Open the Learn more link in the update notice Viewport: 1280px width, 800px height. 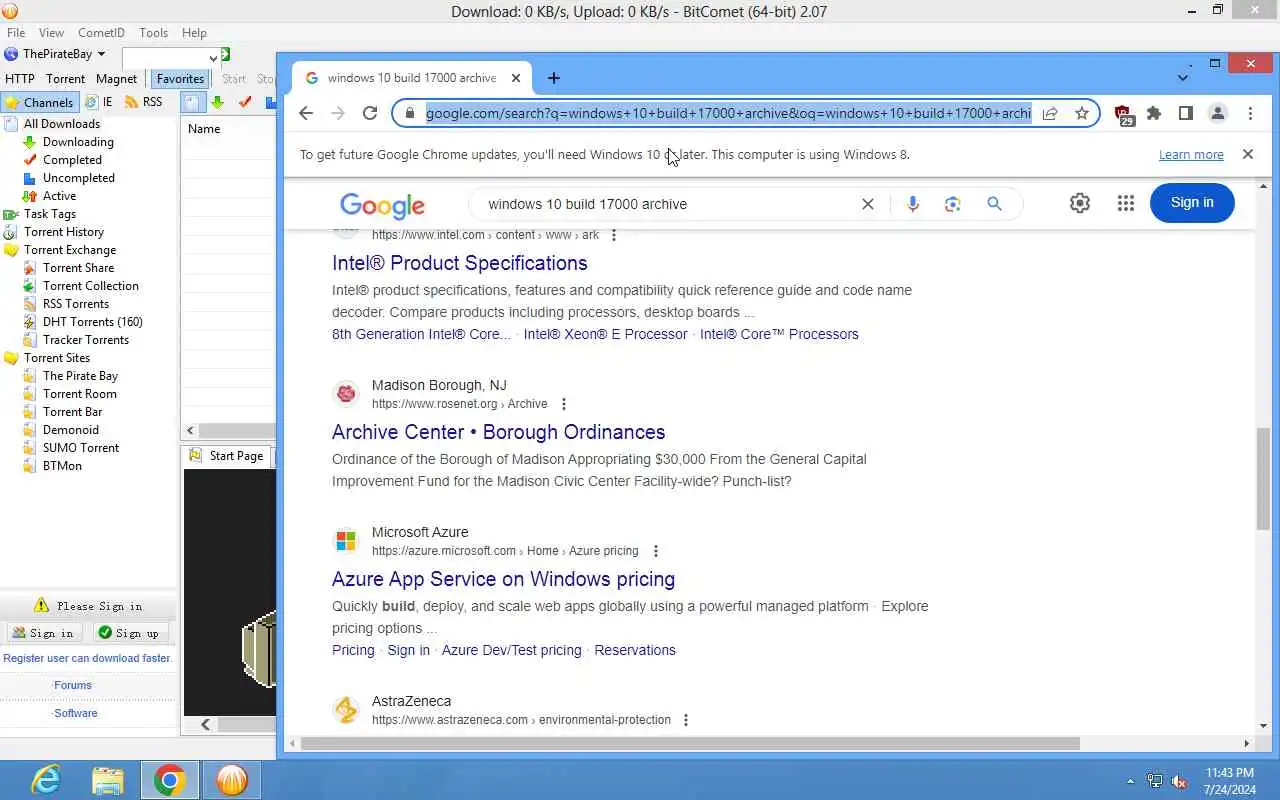pyautogui.click(x=1191, y=155)
